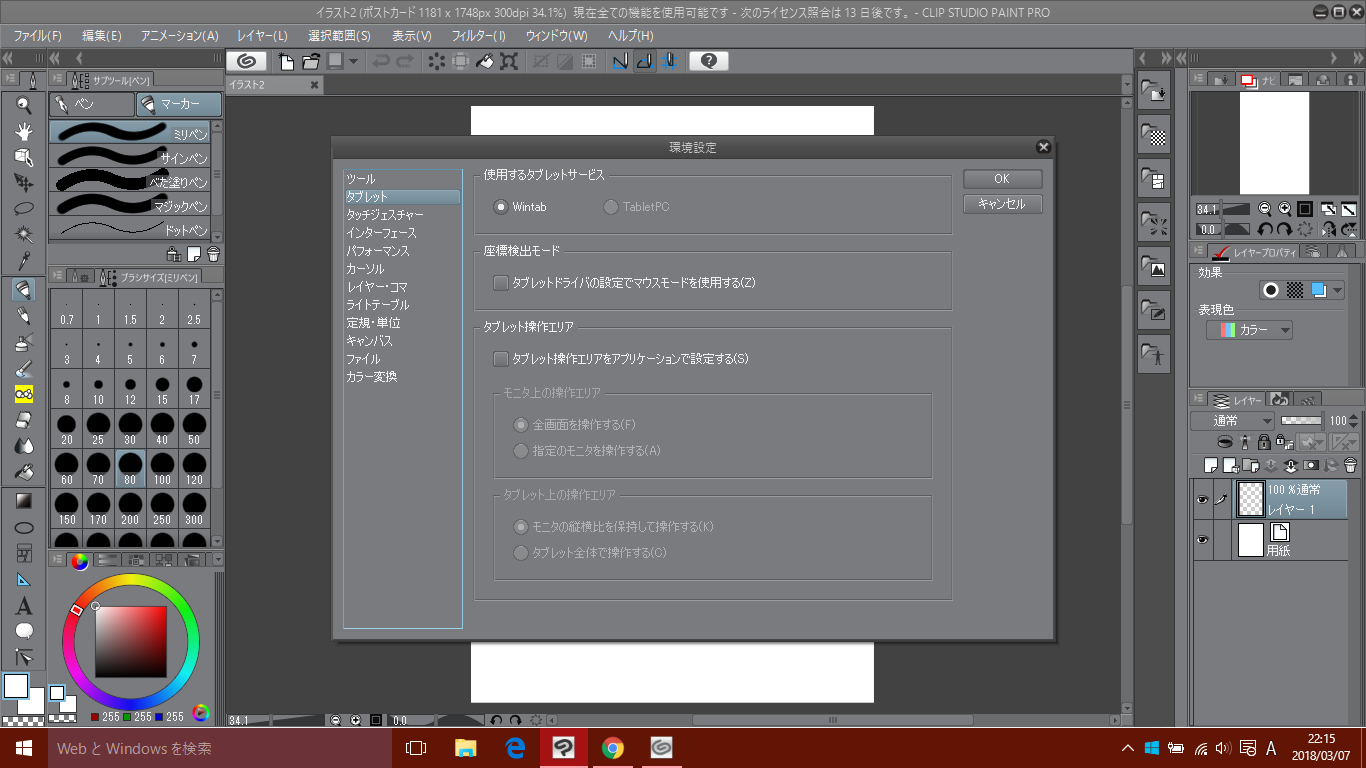Select the eyedropper tool
The image size is (1366, 768).
(x=24, y=262)
